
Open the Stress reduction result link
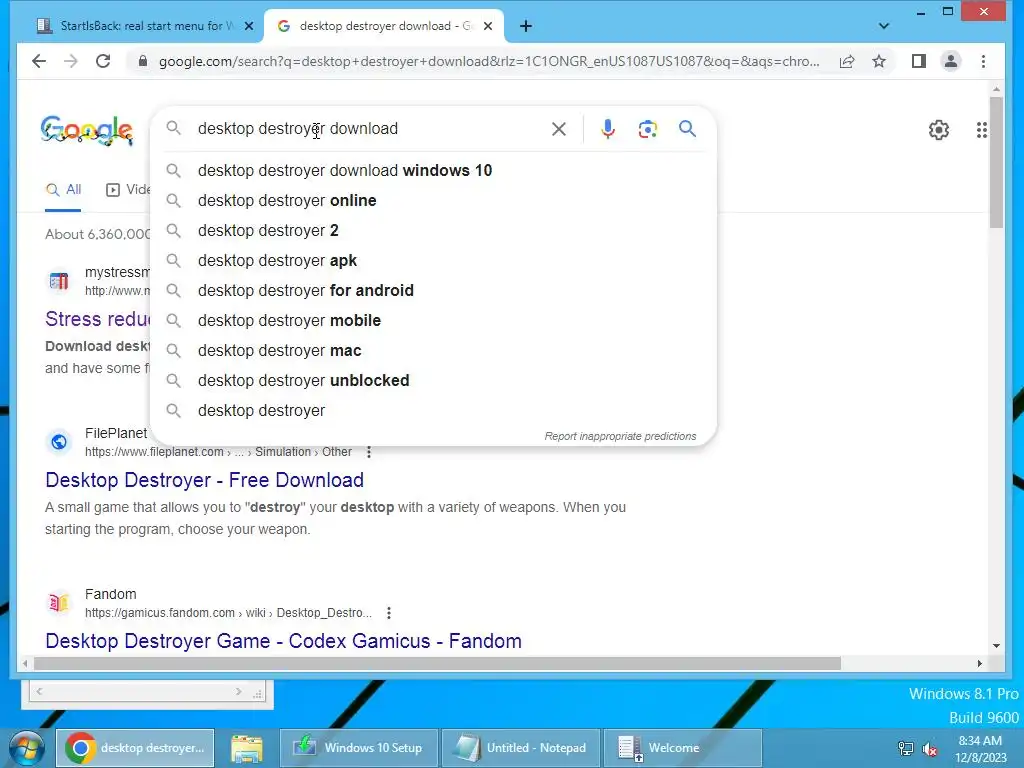tap(97, 319)
